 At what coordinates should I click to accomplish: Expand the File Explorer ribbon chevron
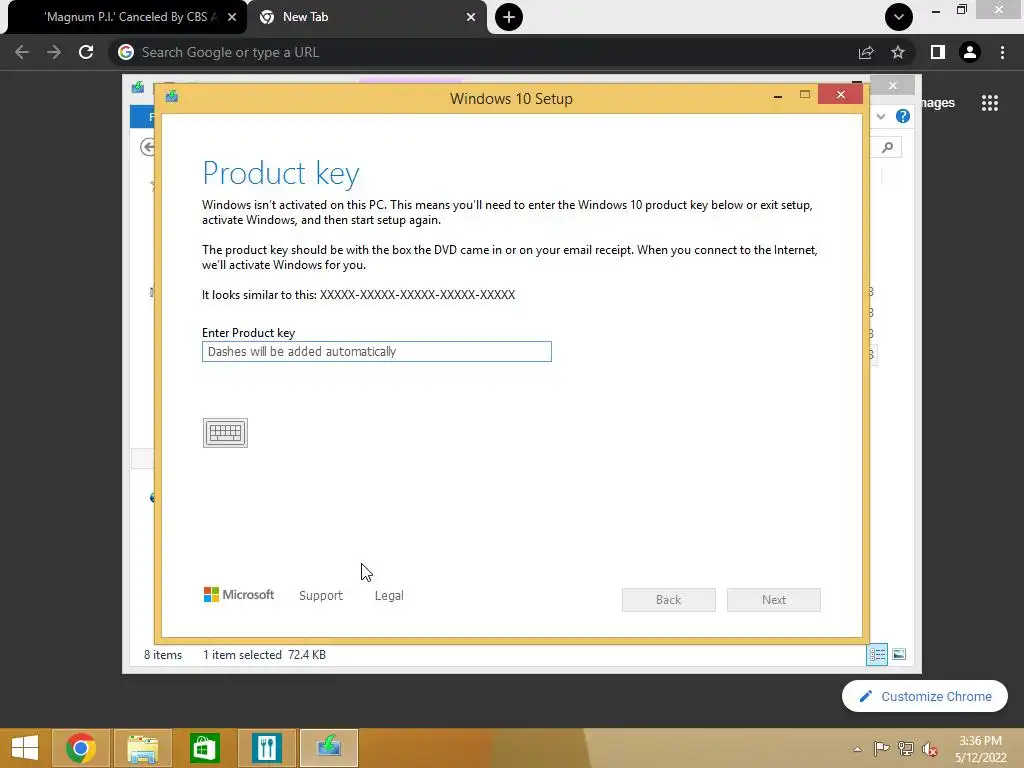tap(881, 116)
